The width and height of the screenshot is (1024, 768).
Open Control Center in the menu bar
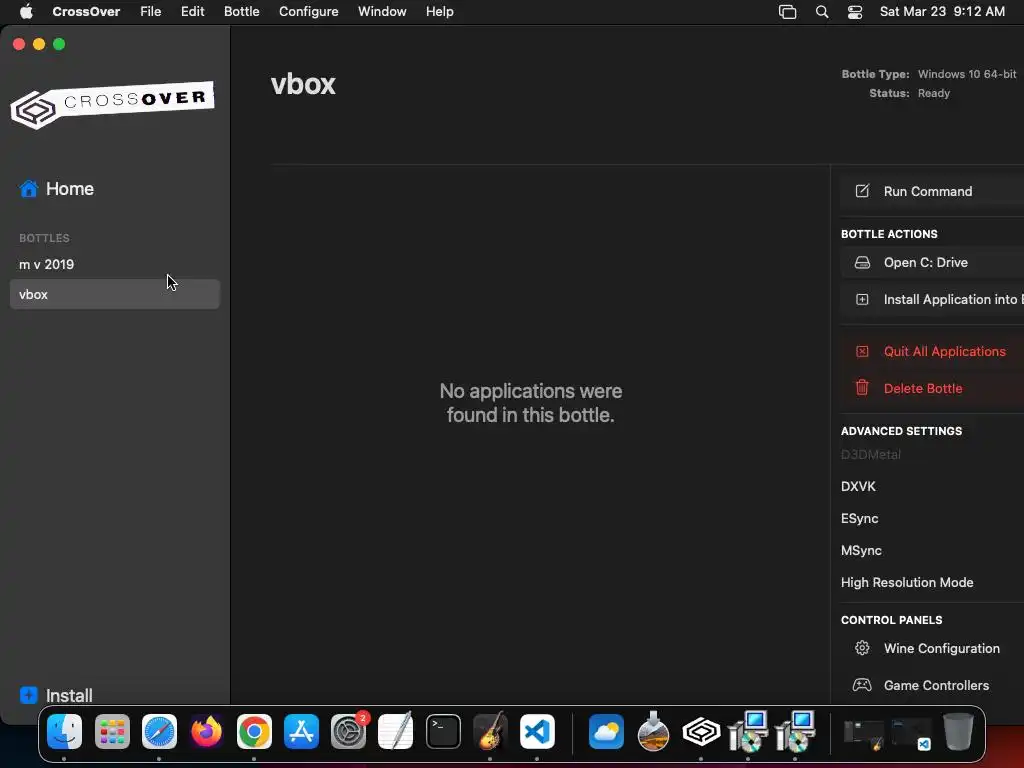(855, 12)
